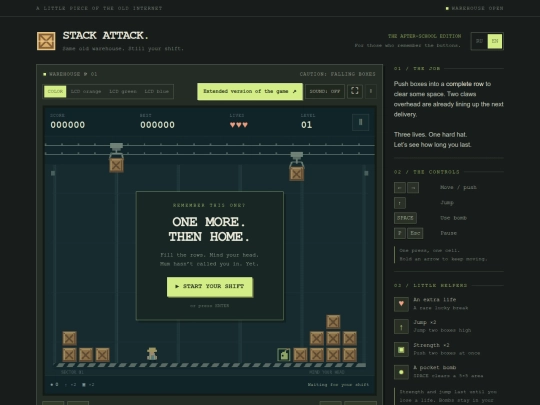Click the LEVEL value 01
The image size is (540, 405).
[x=307, y=125]
